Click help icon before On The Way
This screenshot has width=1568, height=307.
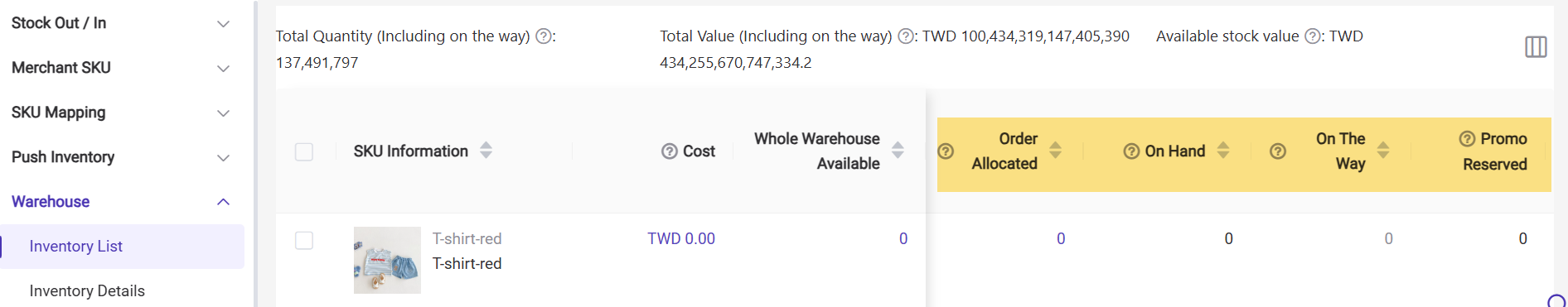tap(1278, 151)
